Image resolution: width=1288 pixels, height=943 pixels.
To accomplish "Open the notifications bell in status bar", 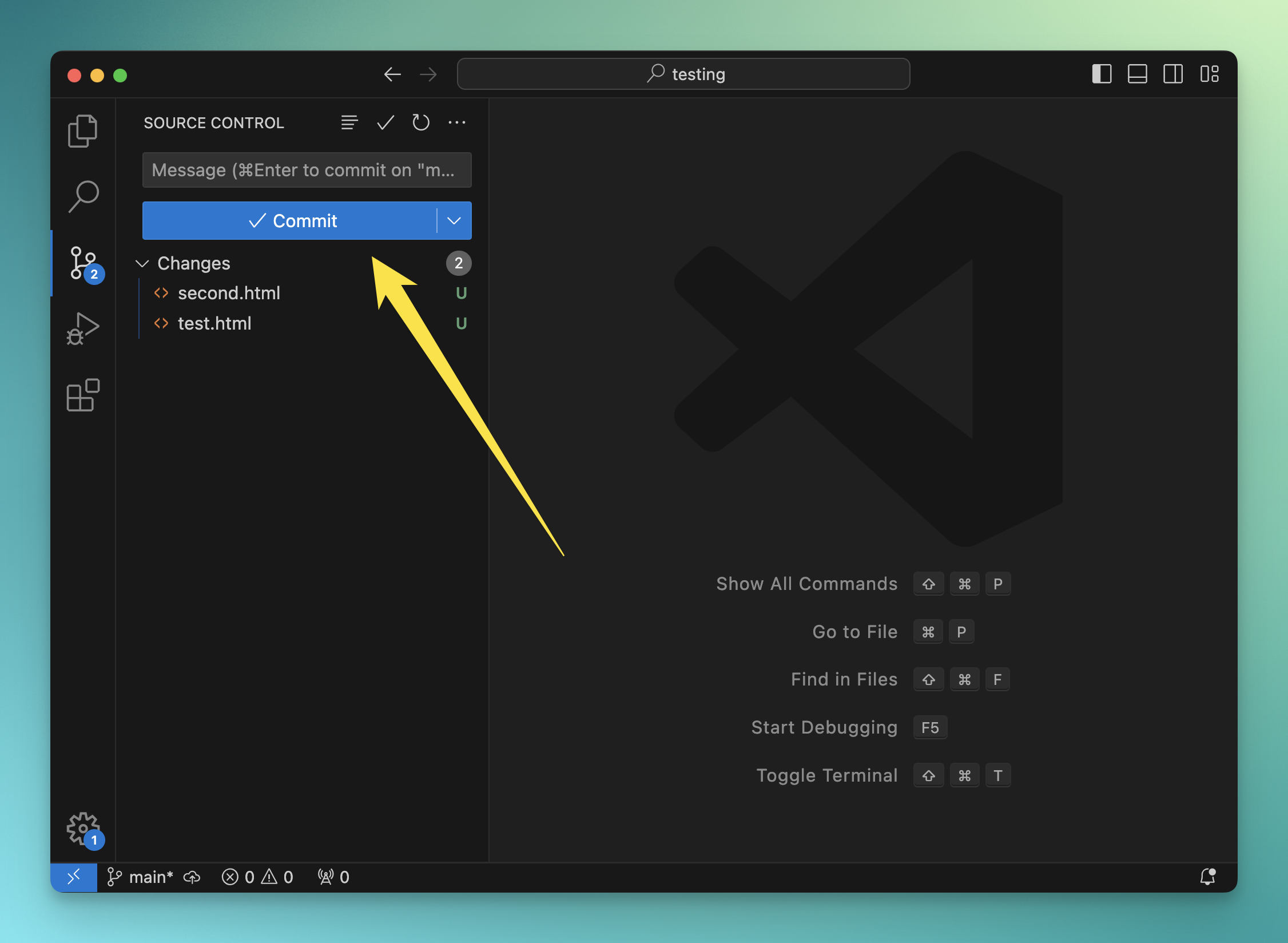I will 1207,877.
